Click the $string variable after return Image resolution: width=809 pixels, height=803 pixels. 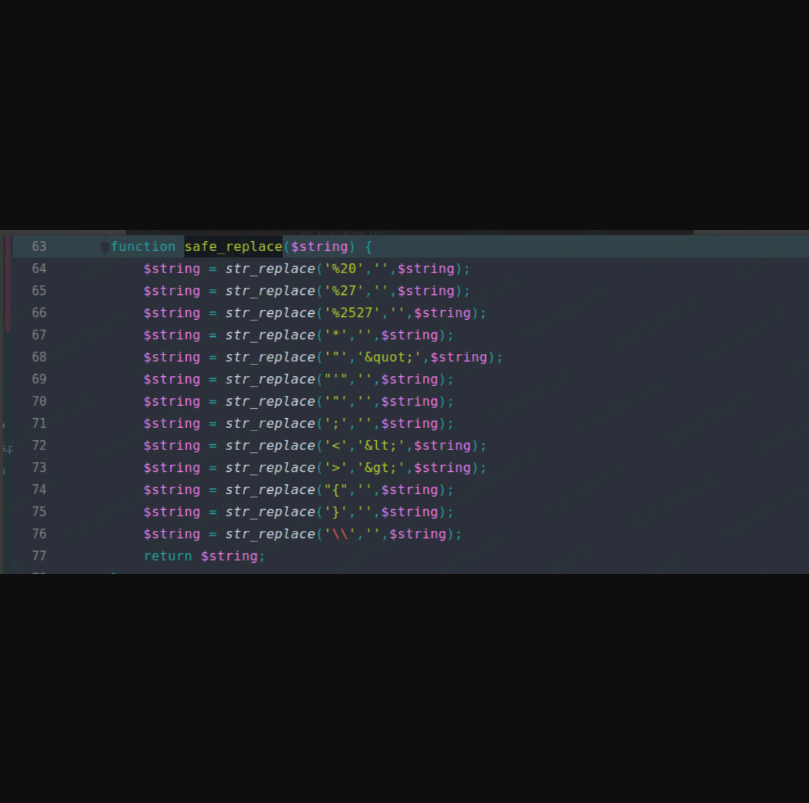coord(229,556)
